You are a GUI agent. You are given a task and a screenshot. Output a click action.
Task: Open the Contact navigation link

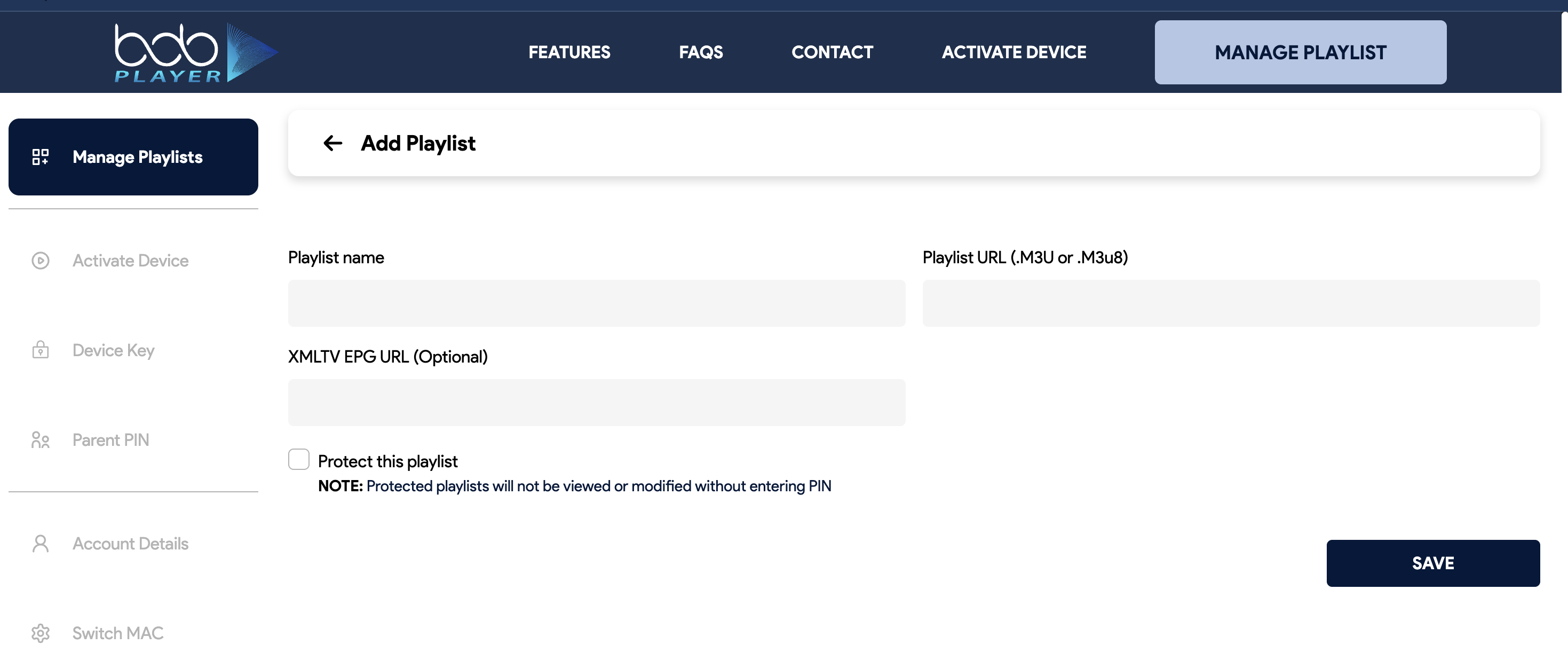coord(832,52)
